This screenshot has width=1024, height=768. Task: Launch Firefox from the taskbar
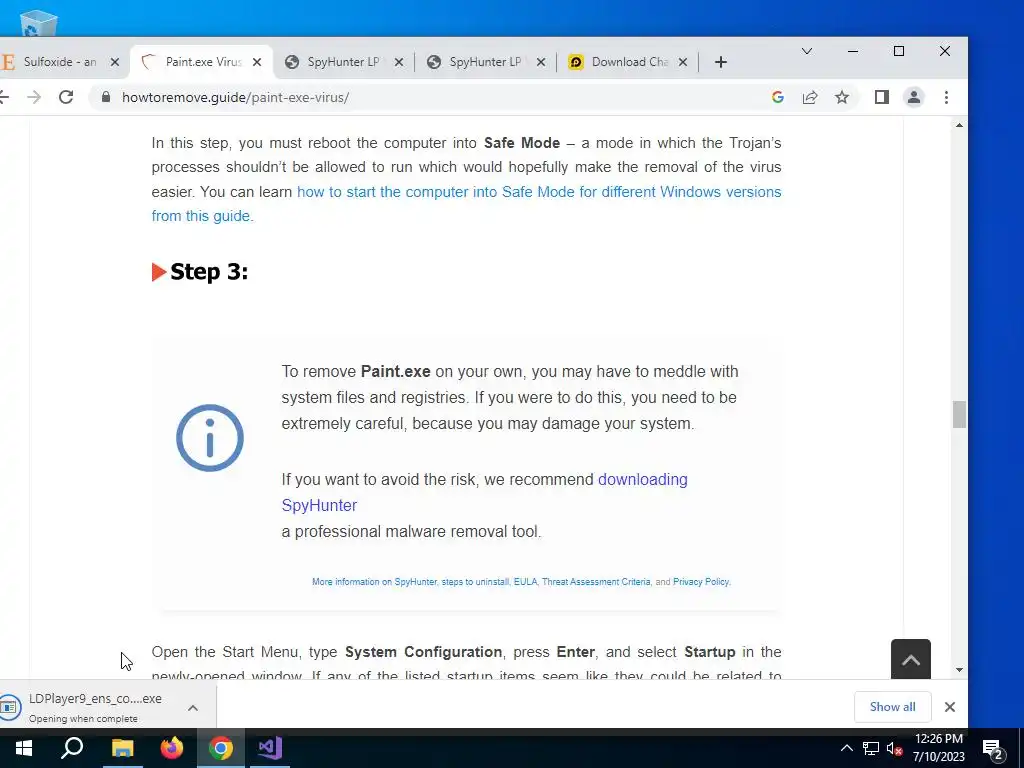pos(172,748)
